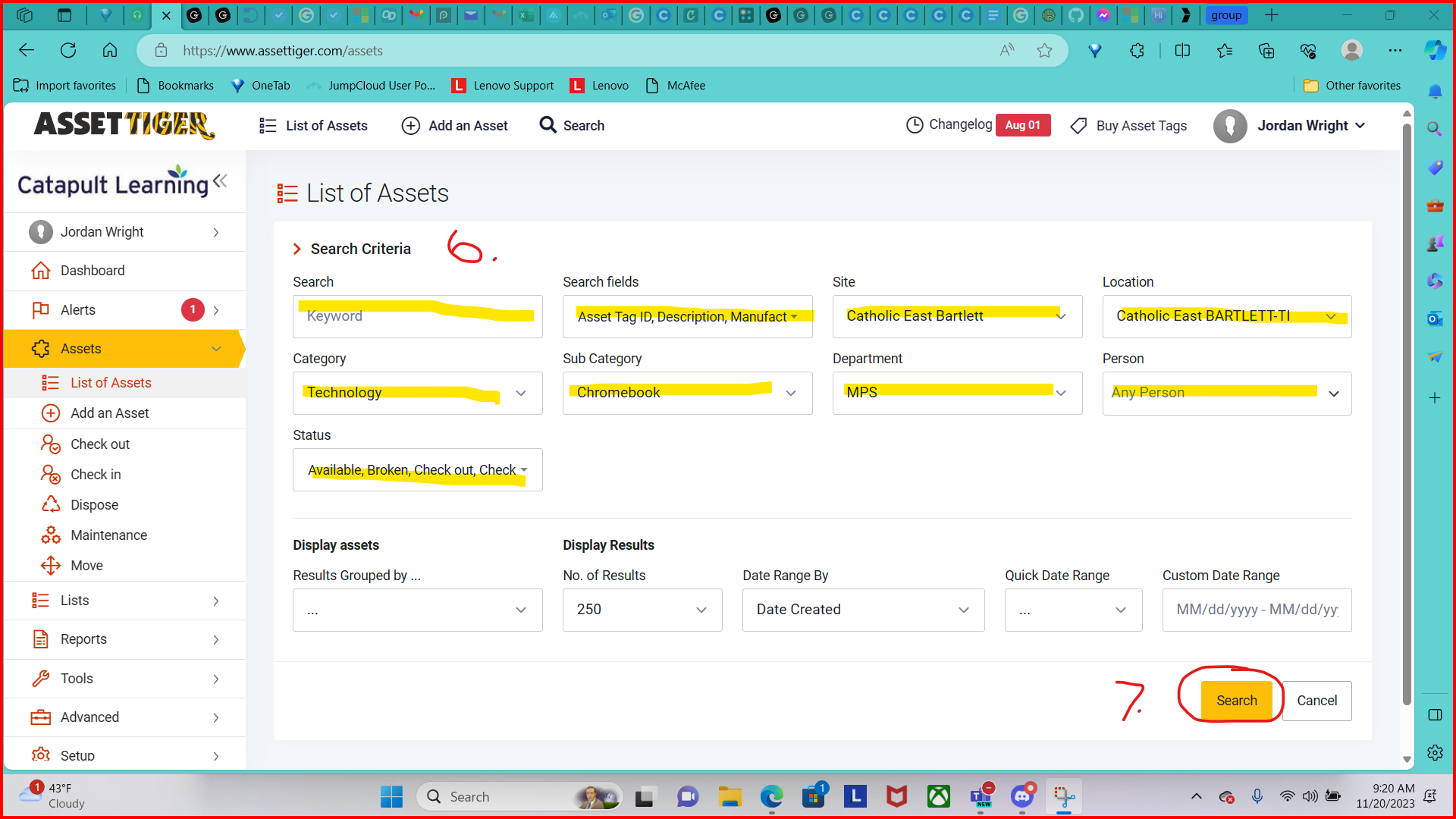Viewport: 1456px width, 819px height.
Task: Click the Cancel button
Action: coord(1316,701)
